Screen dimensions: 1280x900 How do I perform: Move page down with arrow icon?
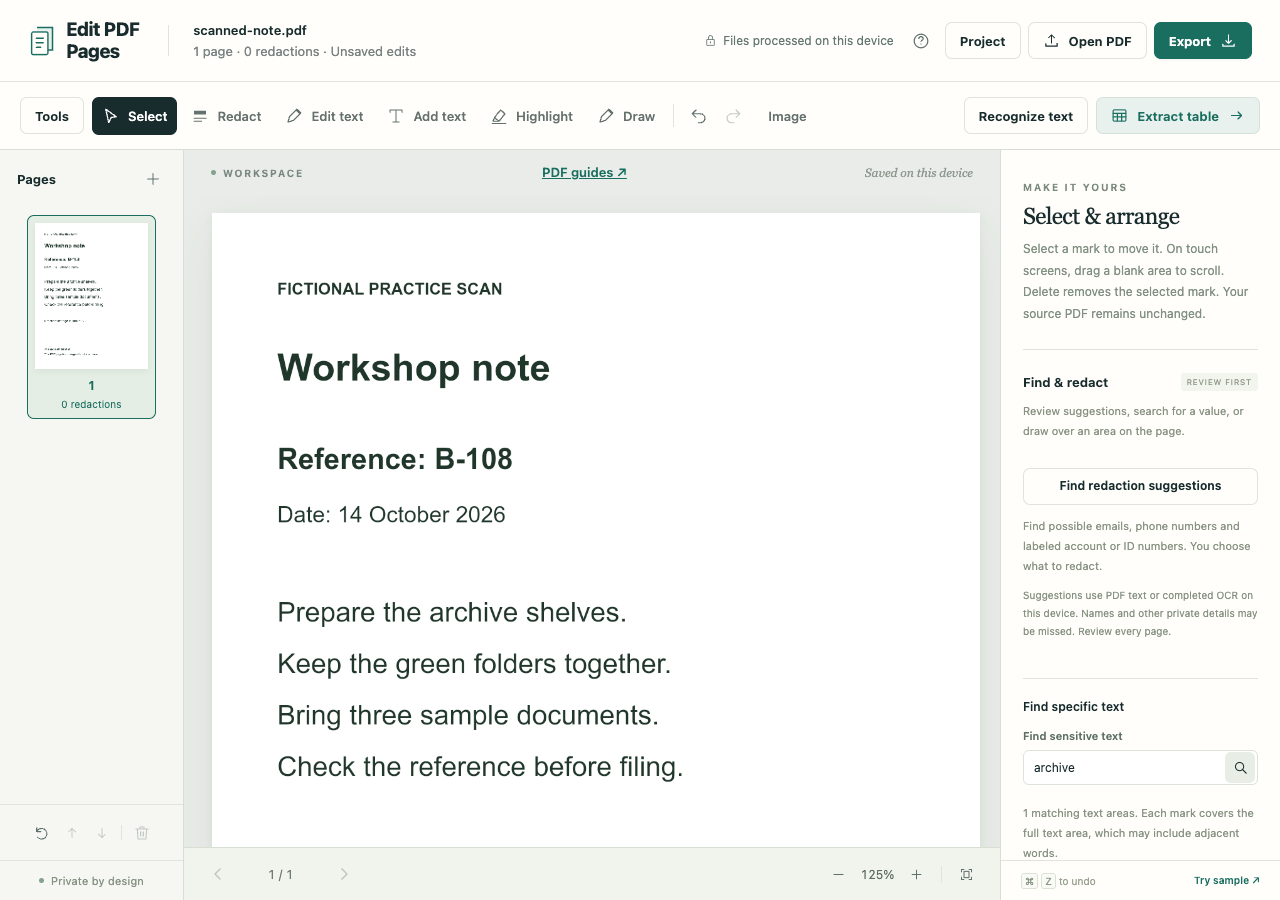(x=102, y=833)
